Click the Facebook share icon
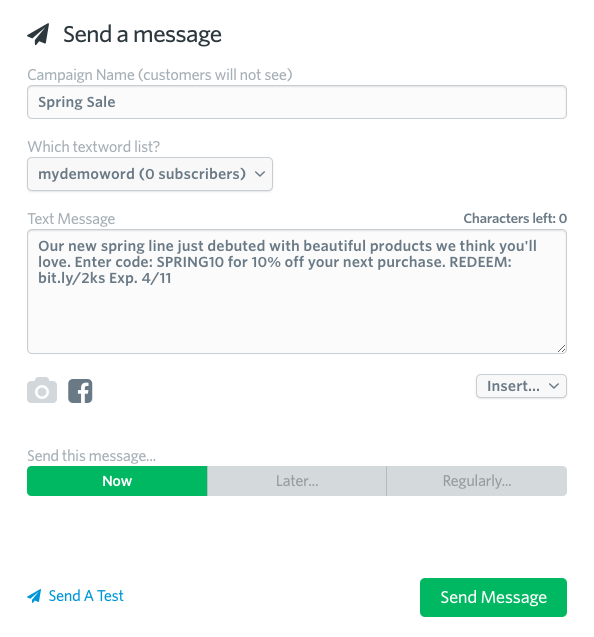This screenshot has height=637, width=594. (x=80, y=391)
